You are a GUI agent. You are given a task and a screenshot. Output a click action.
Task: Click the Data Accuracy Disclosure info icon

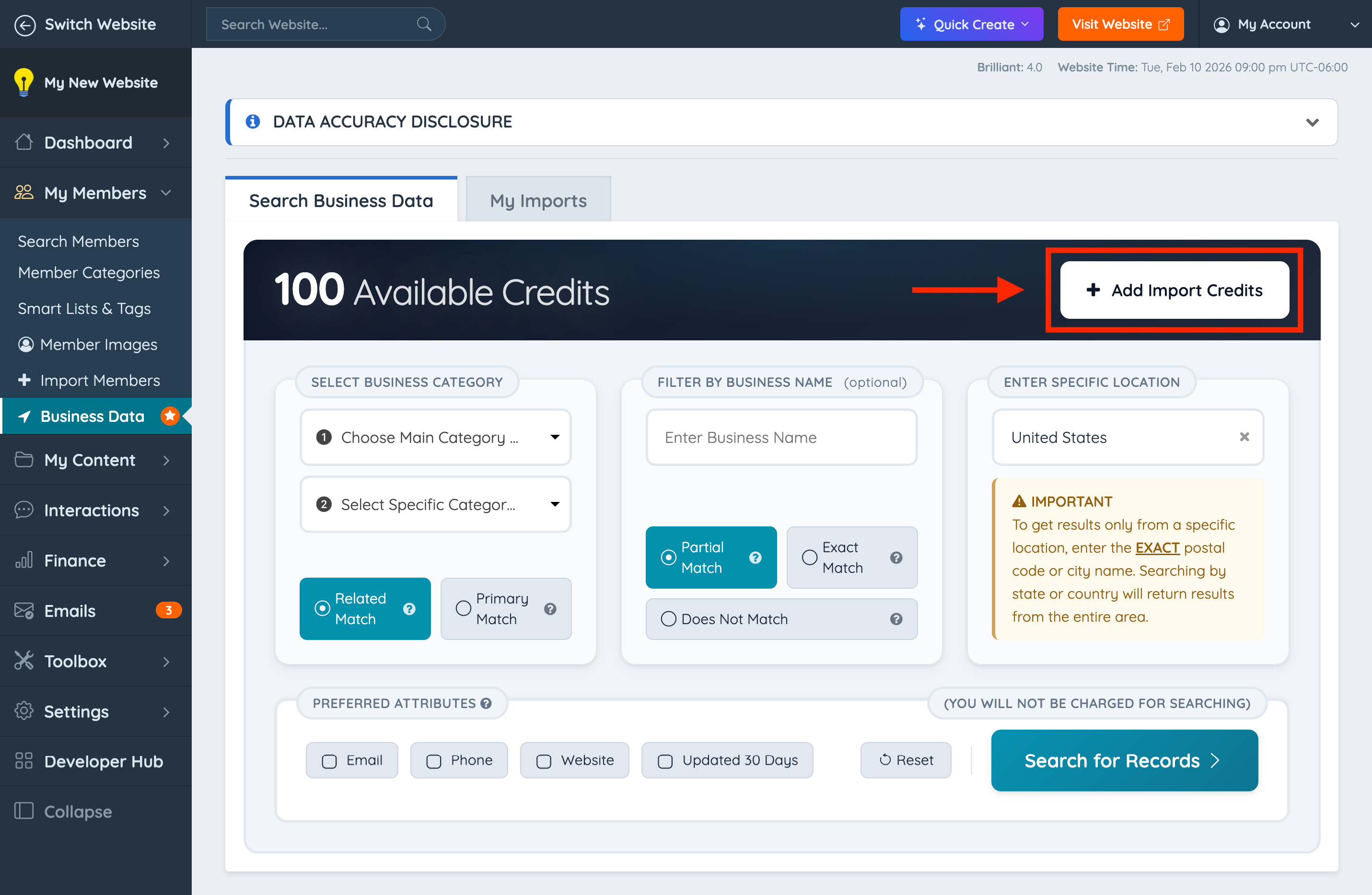253,122
